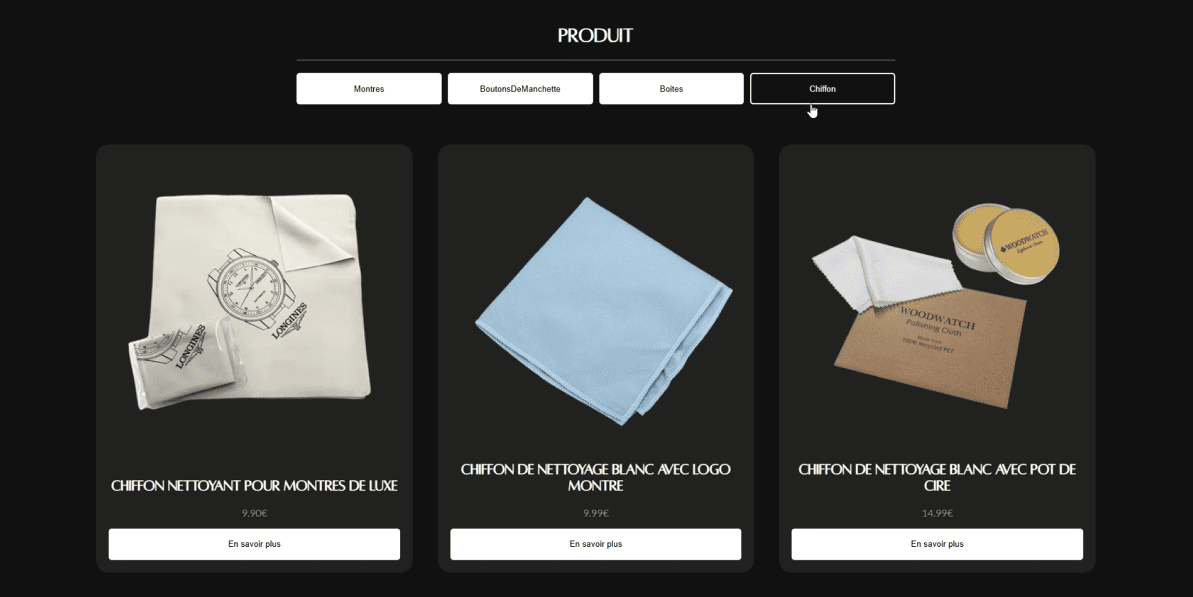Click the 9.90€ price label
This screenshot has height=597, width=1193.
(x=254, y=513)
